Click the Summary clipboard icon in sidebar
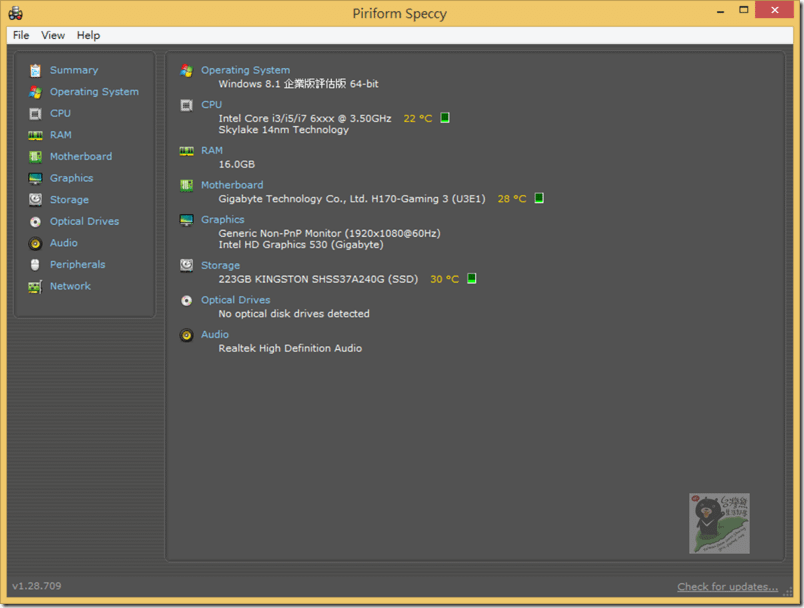This screenshot has width=804, height=608. click(x=35, y=70)
